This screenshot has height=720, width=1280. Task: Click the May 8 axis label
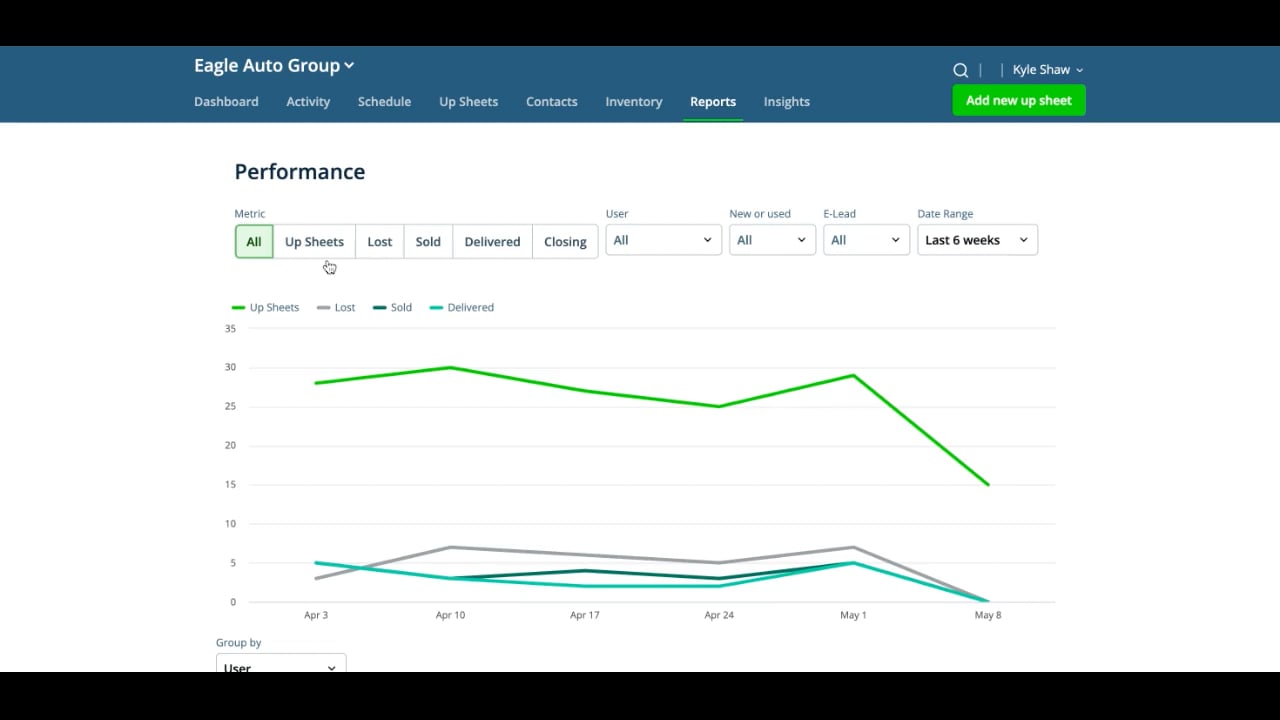[988, 615]
